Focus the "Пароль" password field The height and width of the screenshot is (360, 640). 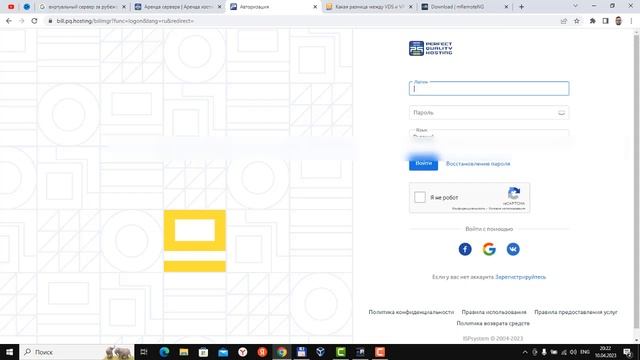coord(489,113)
